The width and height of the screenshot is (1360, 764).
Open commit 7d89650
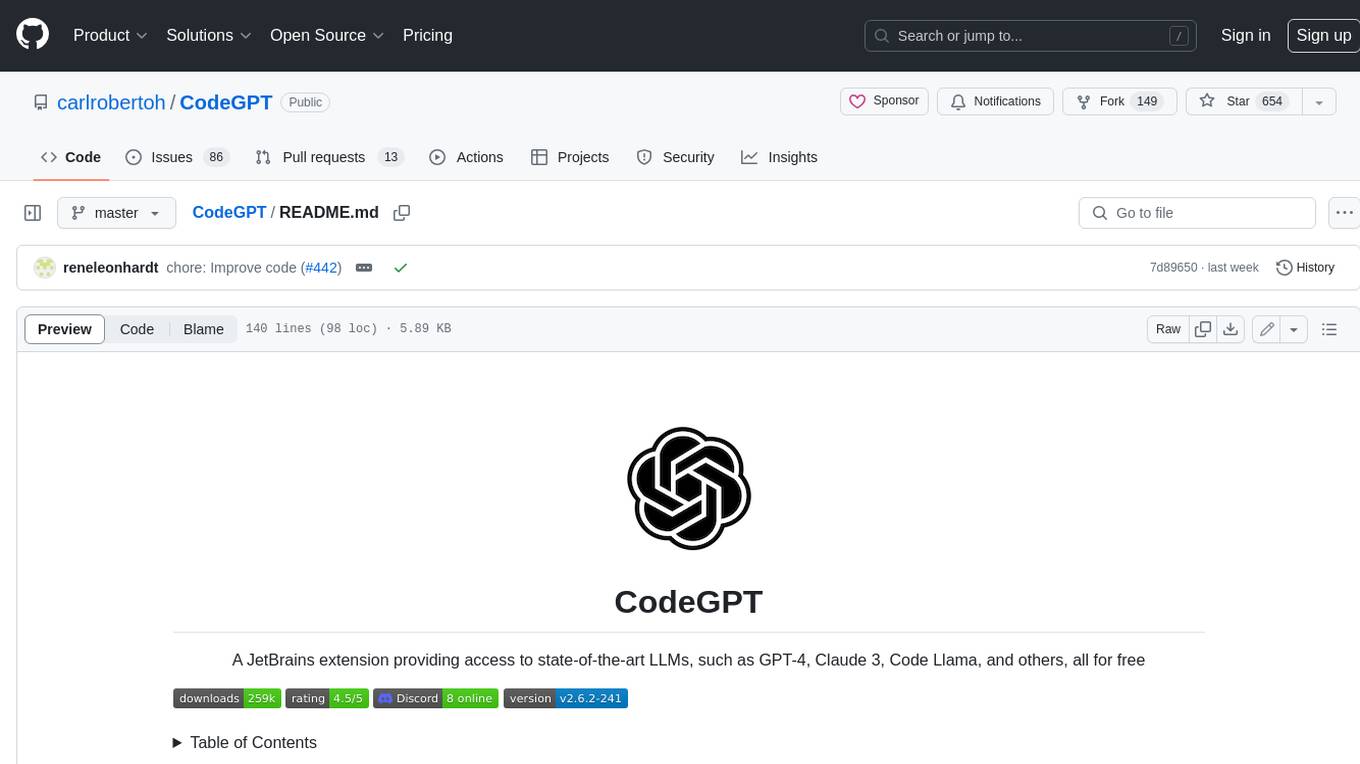coord(1173,268)
